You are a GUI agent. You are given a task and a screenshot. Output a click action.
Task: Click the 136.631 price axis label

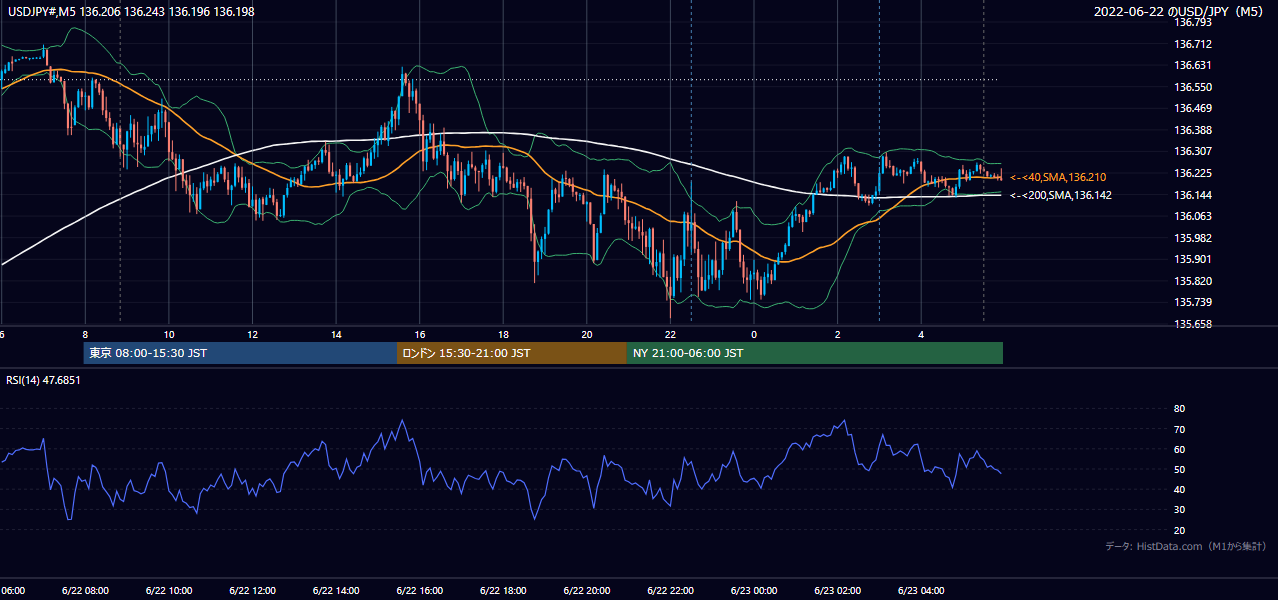tap(1194, 65)
